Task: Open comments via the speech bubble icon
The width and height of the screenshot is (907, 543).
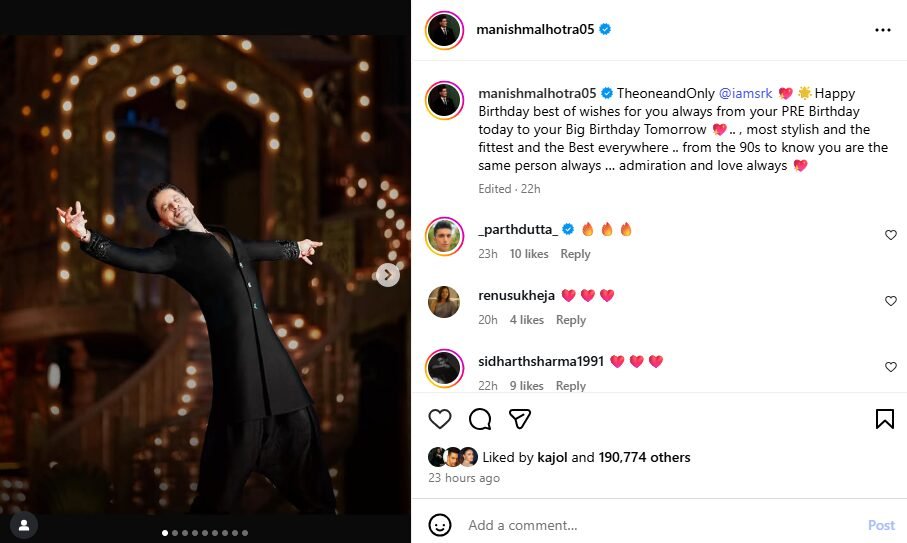Action: pos(480,419)
